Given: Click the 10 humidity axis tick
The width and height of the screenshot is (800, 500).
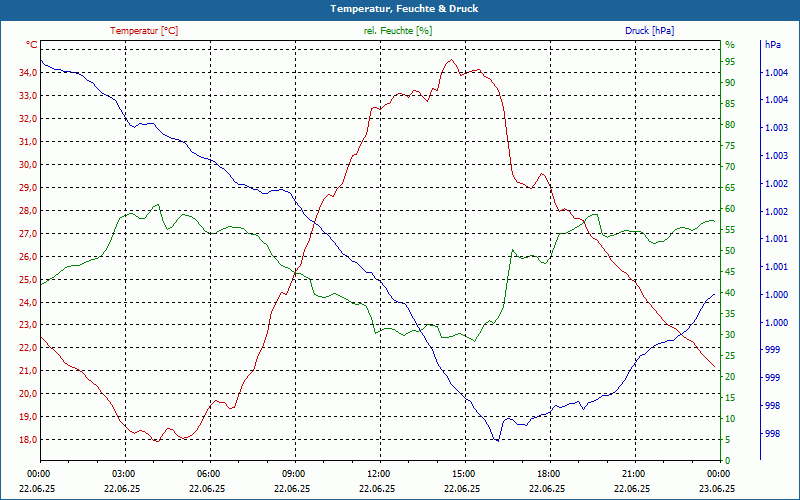Looking at the screenshot, I should tap(730, 419).
